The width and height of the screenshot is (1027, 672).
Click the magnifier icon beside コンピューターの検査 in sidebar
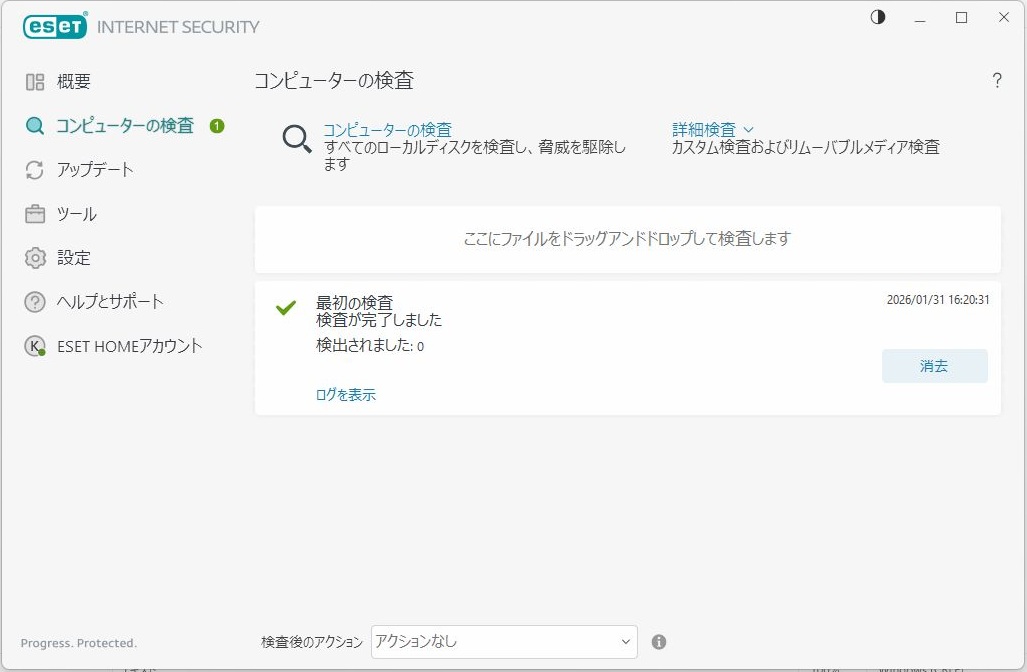(x=35, y=126)
